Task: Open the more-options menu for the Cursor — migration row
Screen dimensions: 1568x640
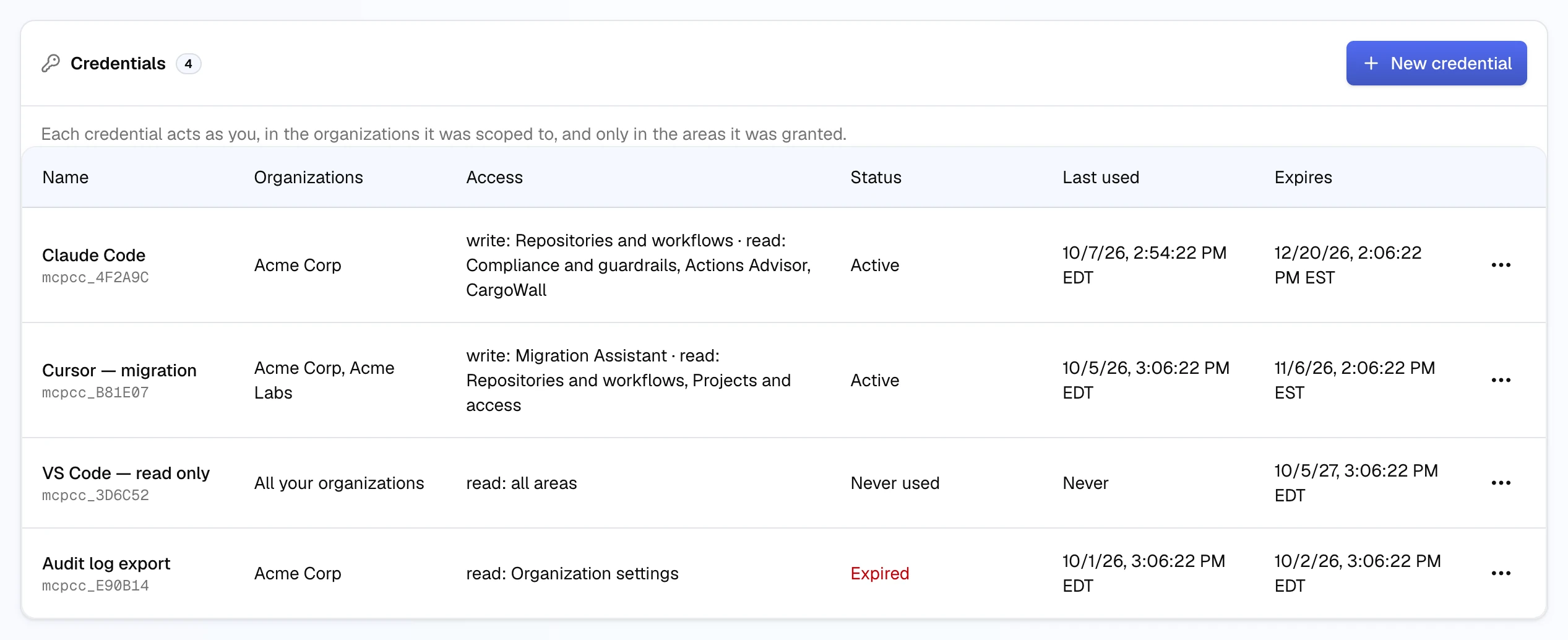Action: tap(1501, 380)
